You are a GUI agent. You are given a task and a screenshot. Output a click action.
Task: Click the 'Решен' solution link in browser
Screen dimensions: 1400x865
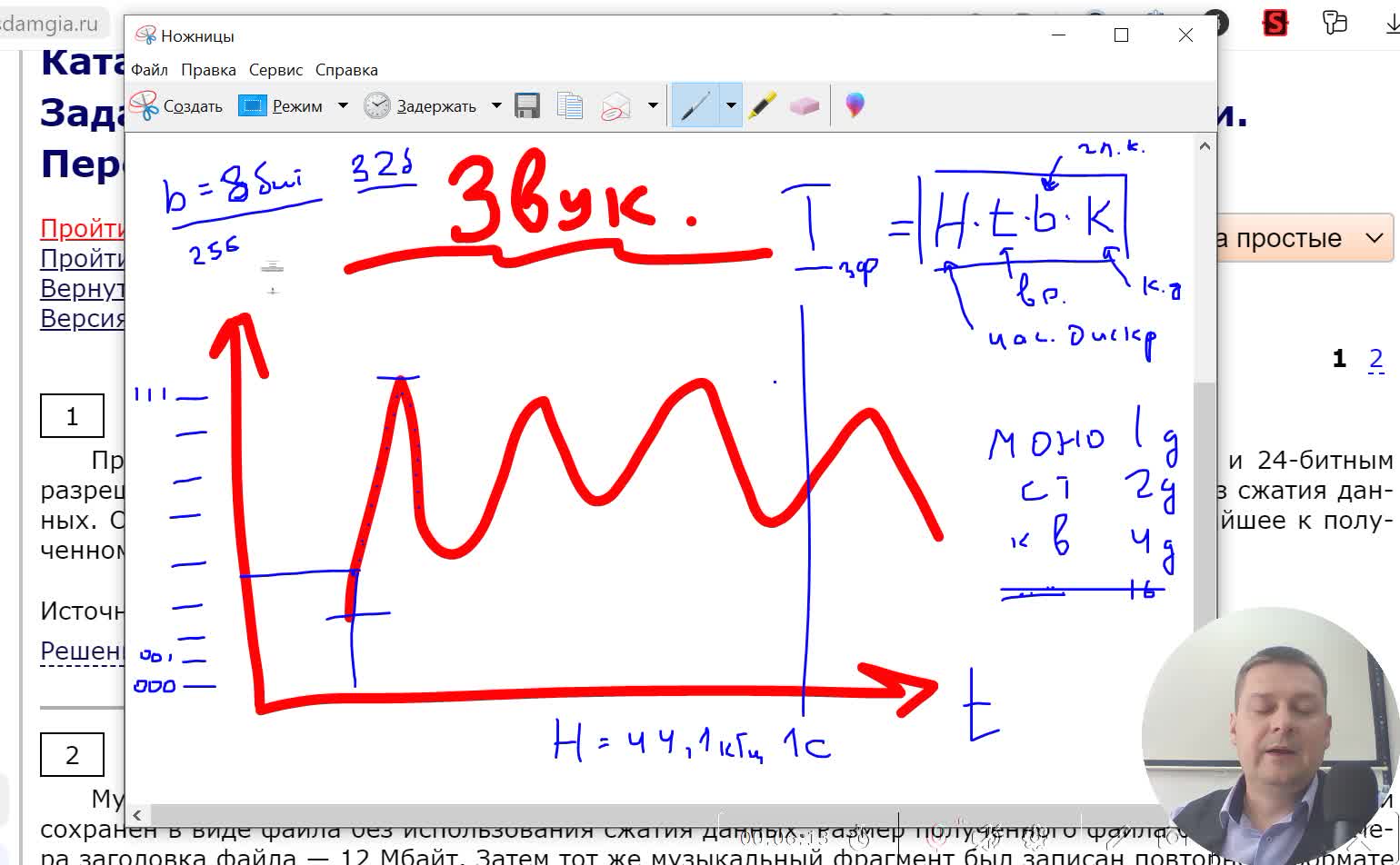coord(82,651)
